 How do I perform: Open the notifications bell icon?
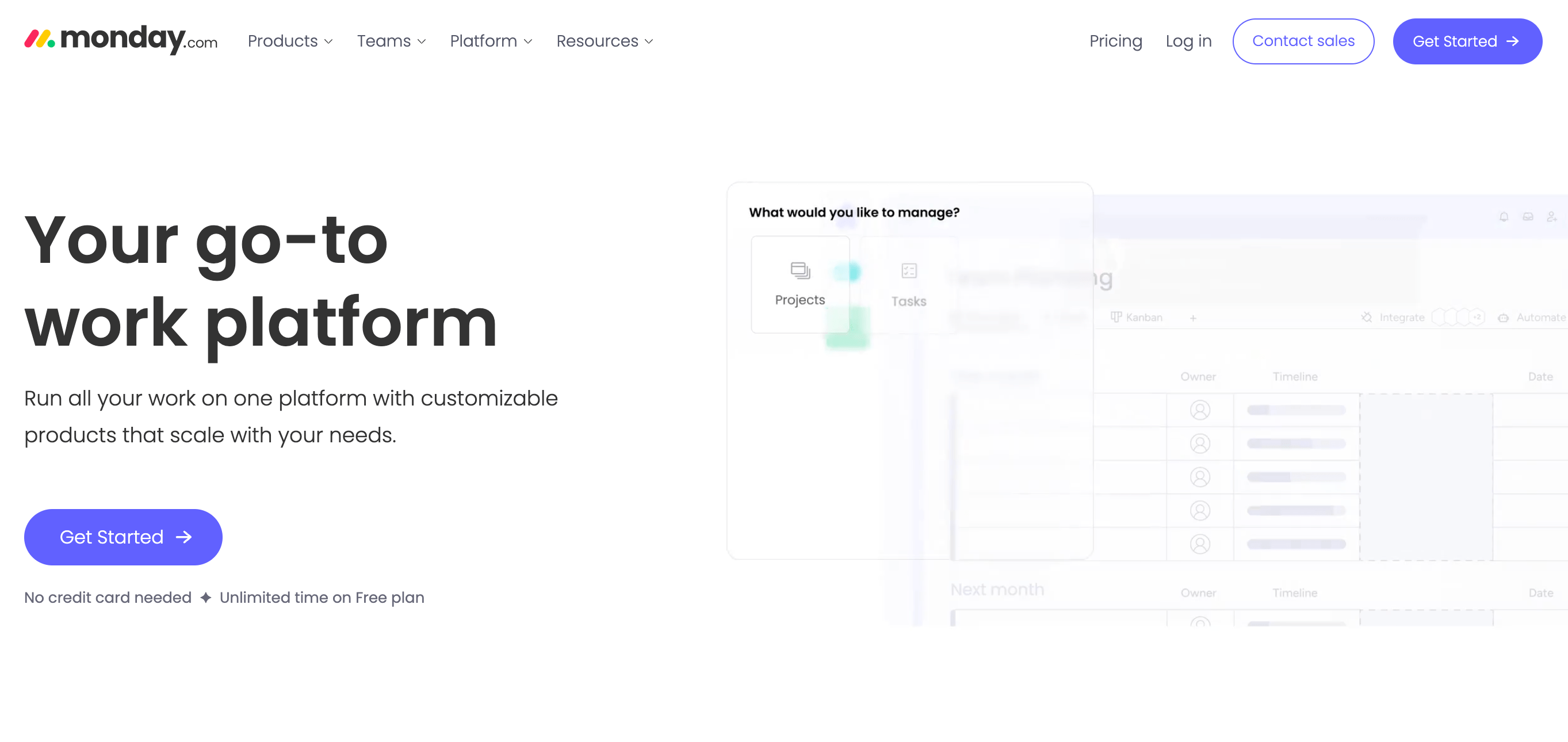click(x=1504, y=216)
